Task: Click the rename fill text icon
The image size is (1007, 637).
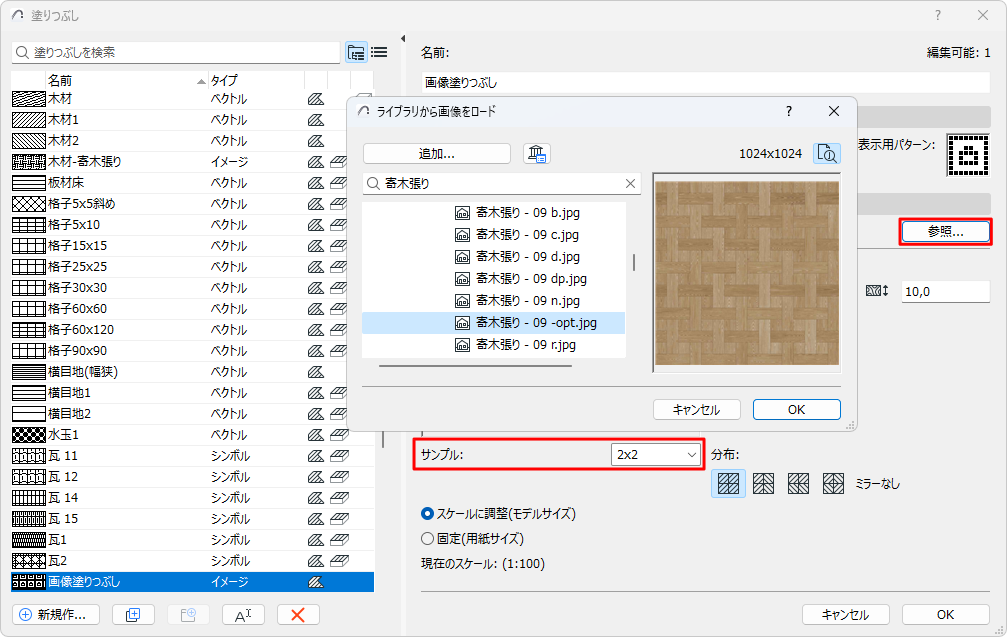Action: [243, 615]
